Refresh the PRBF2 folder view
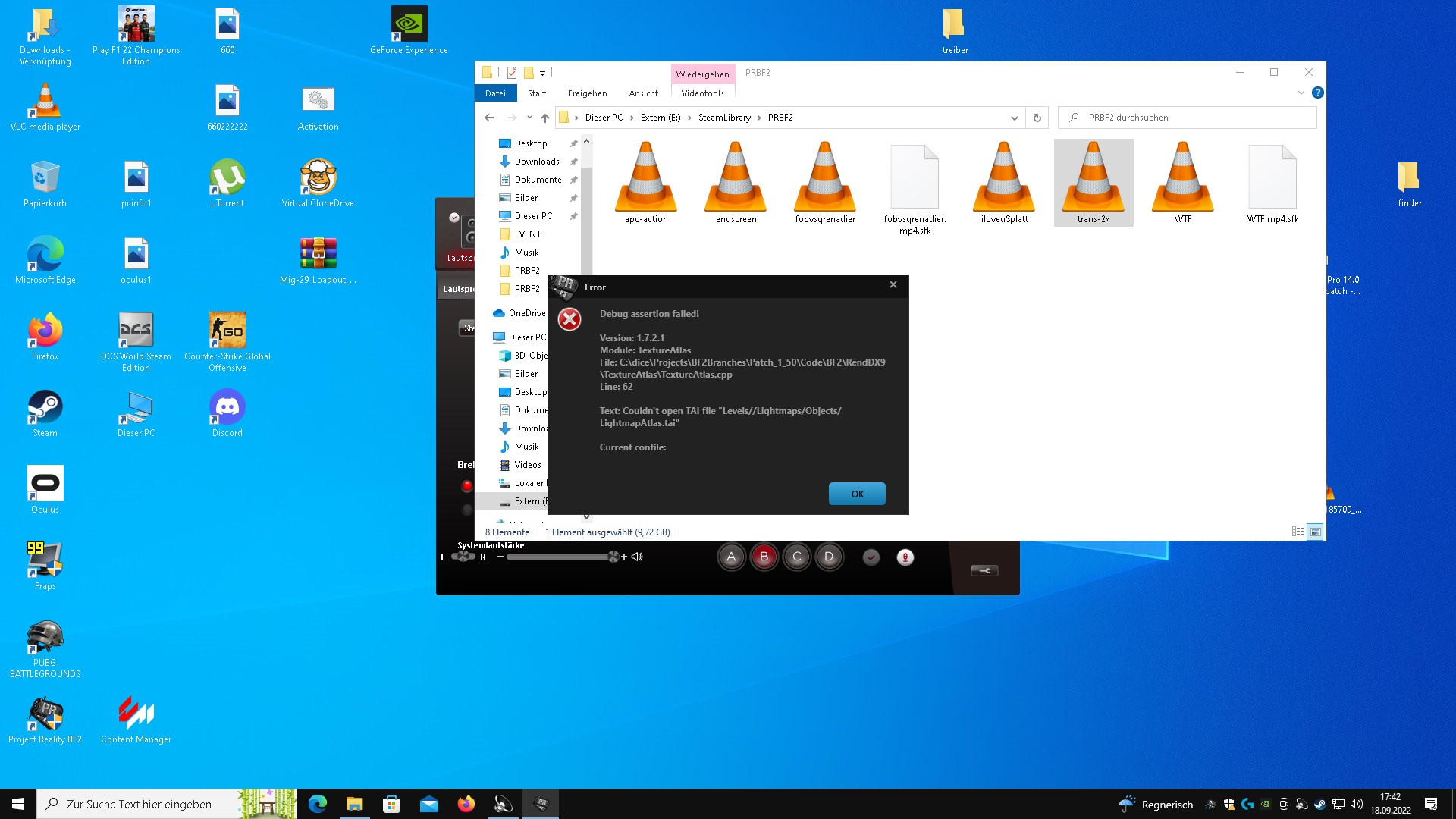The height and width of the screenshot is (819, 1456). click(1037, 118)
